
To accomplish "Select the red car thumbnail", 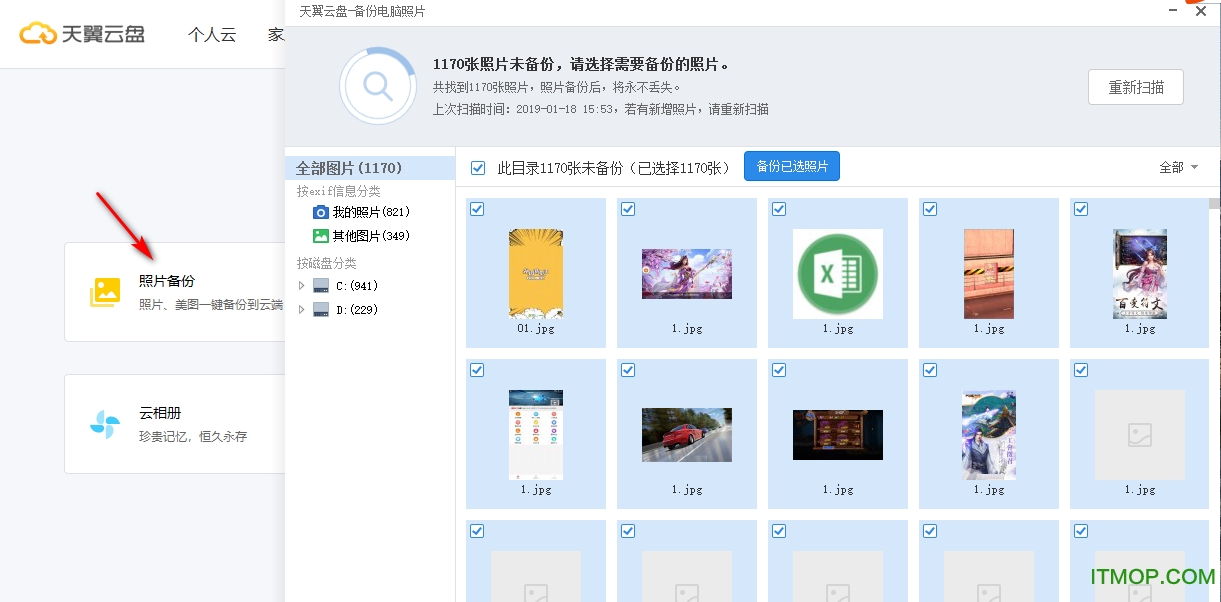I will coord(687,434).
